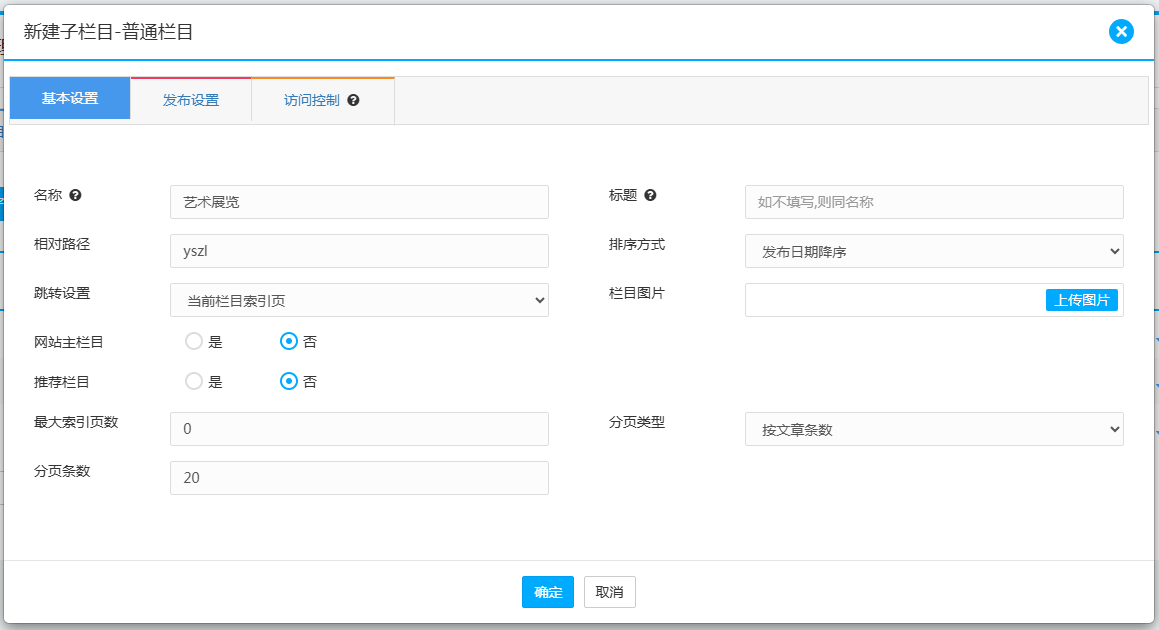Select 是 for 网站主栏目
Screen dimensions: 1159x630
[x=194, y=342]
